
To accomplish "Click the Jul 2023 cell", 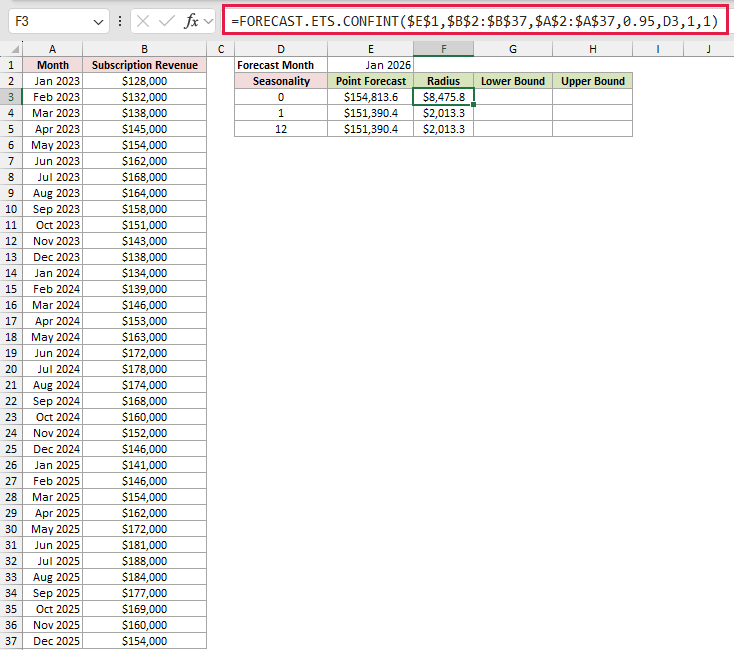I will coord(52,177).
